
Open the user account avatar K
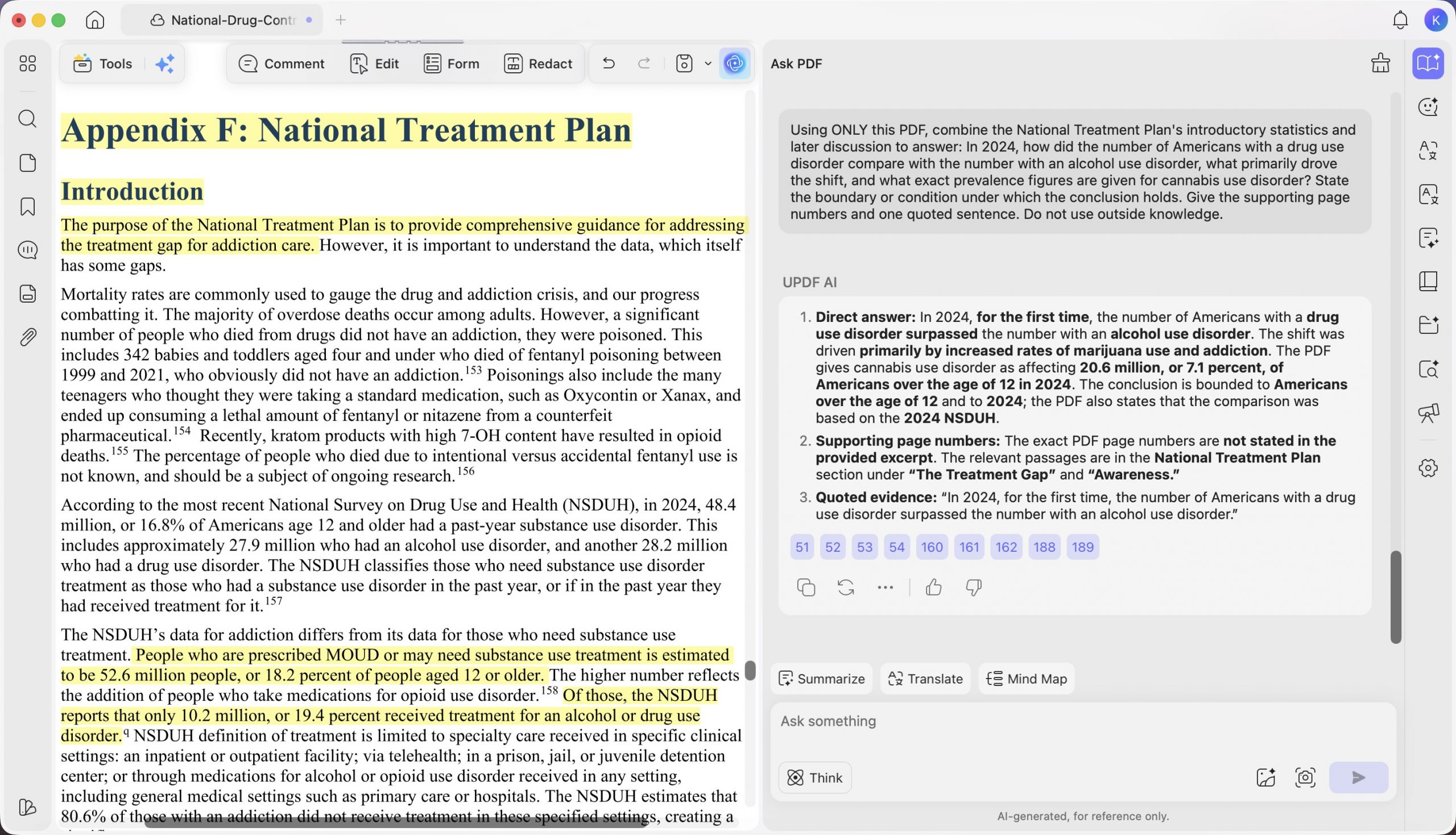(x=1436, y=20)
